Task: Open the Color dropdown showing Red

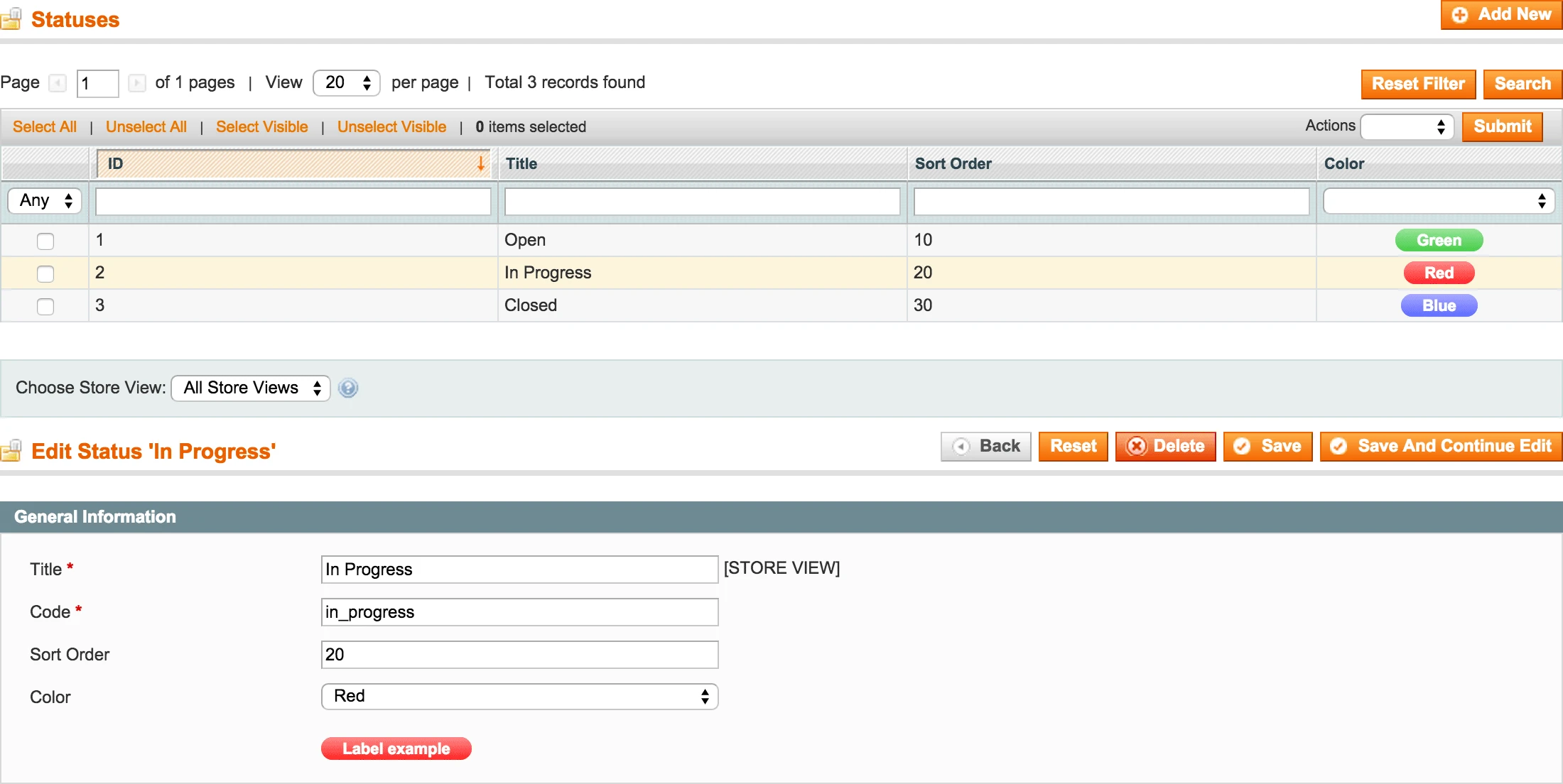Action: (x=519, y=697)
